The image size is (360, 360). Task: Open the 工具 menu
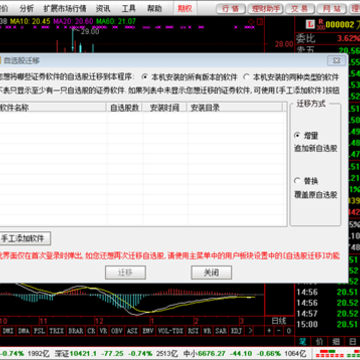pyautogui.click(x=128, y=8)
